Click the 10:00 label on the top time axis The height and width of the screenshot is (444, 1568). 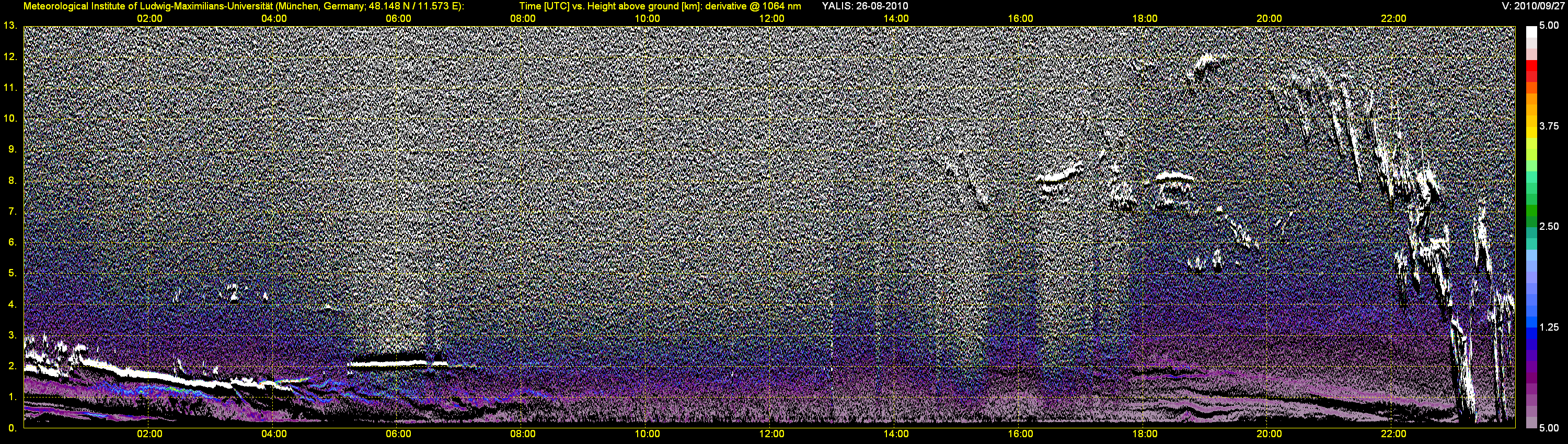[x=647, y=18]
